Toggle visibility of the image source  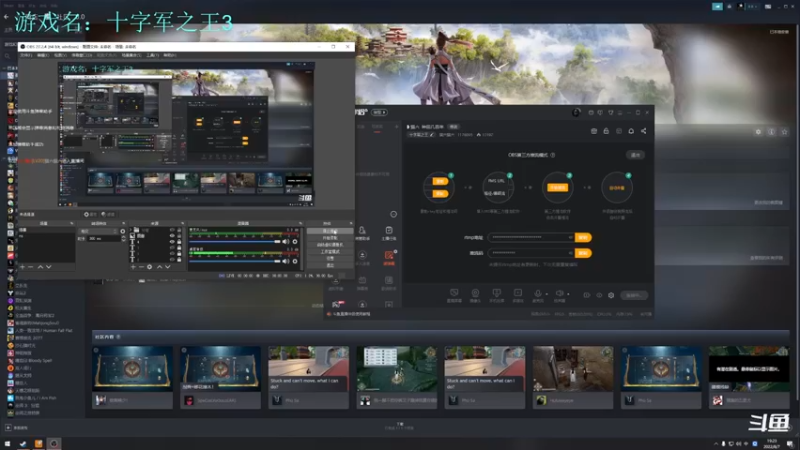click(x=172, y=236)
